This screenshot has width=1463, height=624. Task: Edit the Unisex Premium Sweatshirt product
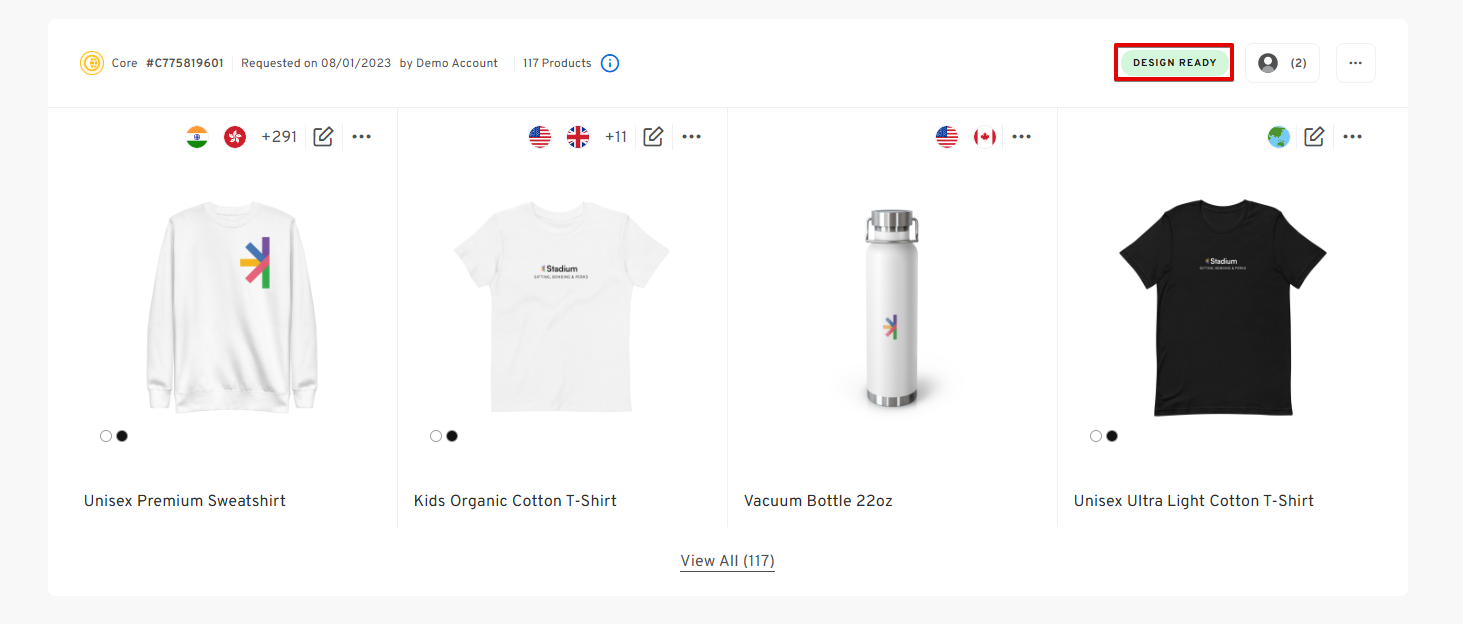[x=323, y=137]
